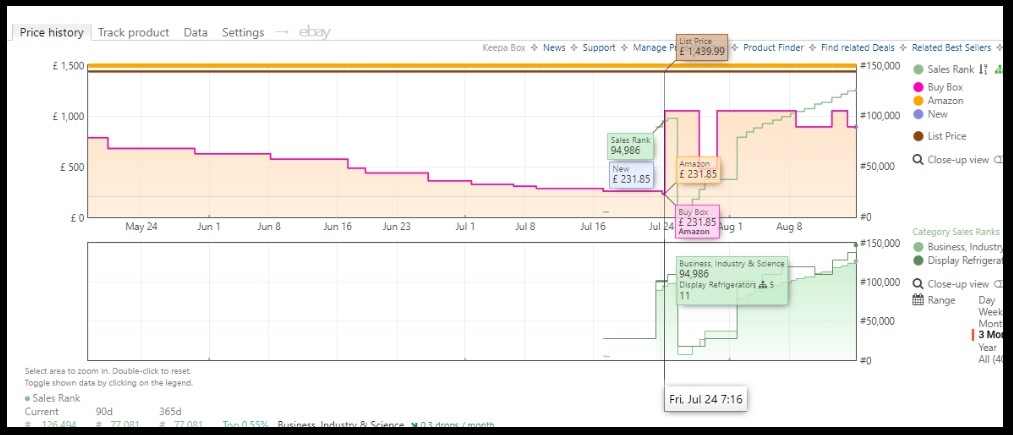
Task: Click the News link
Action: [554, 48]
